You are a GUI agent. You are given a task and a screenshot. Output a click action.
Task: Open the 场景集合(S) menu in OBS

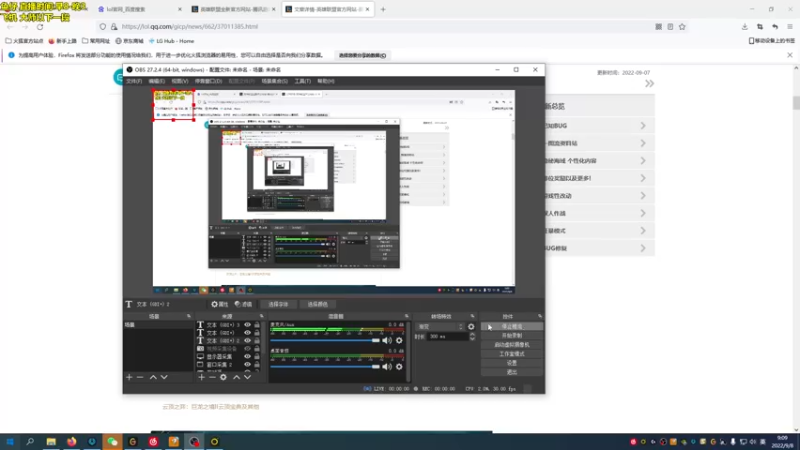click(x=274, y=81)
